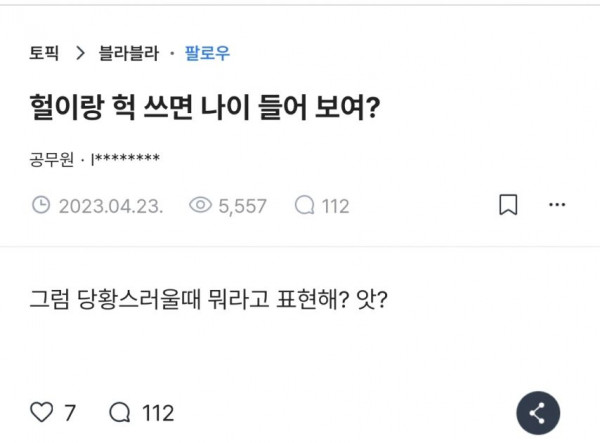Click the 5,557 view count

[x=242, y=206]
